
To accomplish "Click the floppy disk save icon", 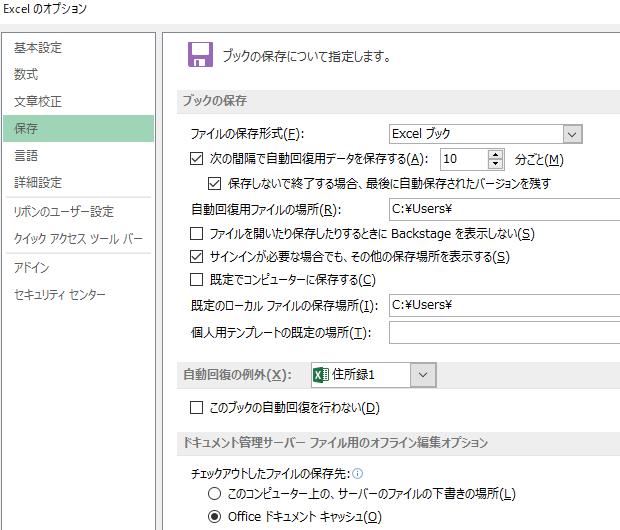I will [201, 55].
